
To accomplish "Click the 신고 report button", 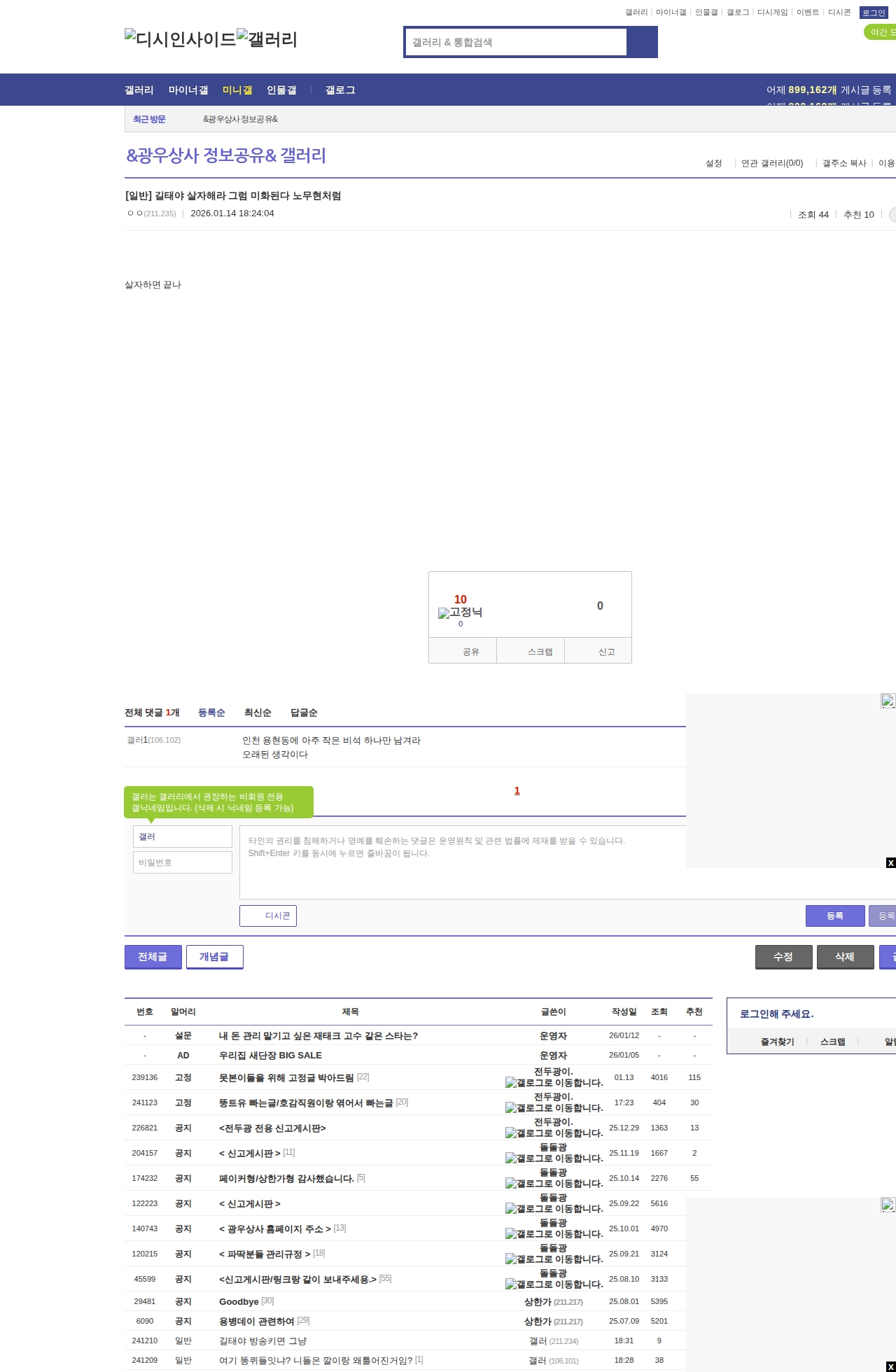I will pos(598,651).
